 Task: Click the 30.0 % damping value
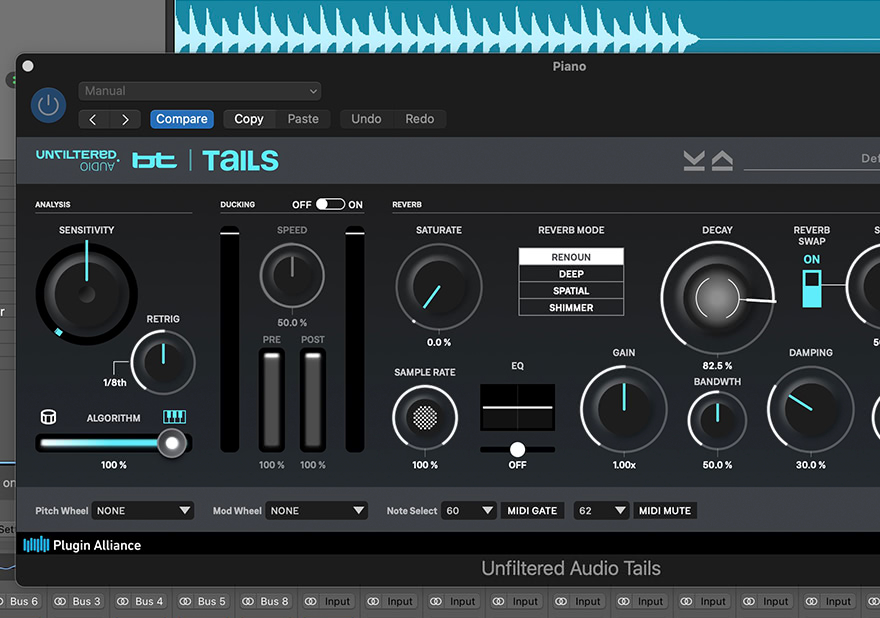coord(810,465)
